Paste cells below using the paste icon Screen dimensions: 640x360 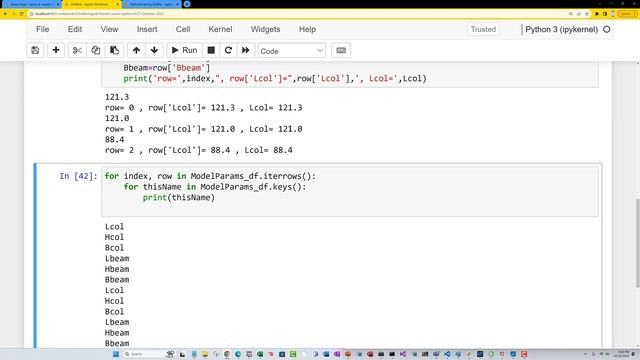(114, 50)
